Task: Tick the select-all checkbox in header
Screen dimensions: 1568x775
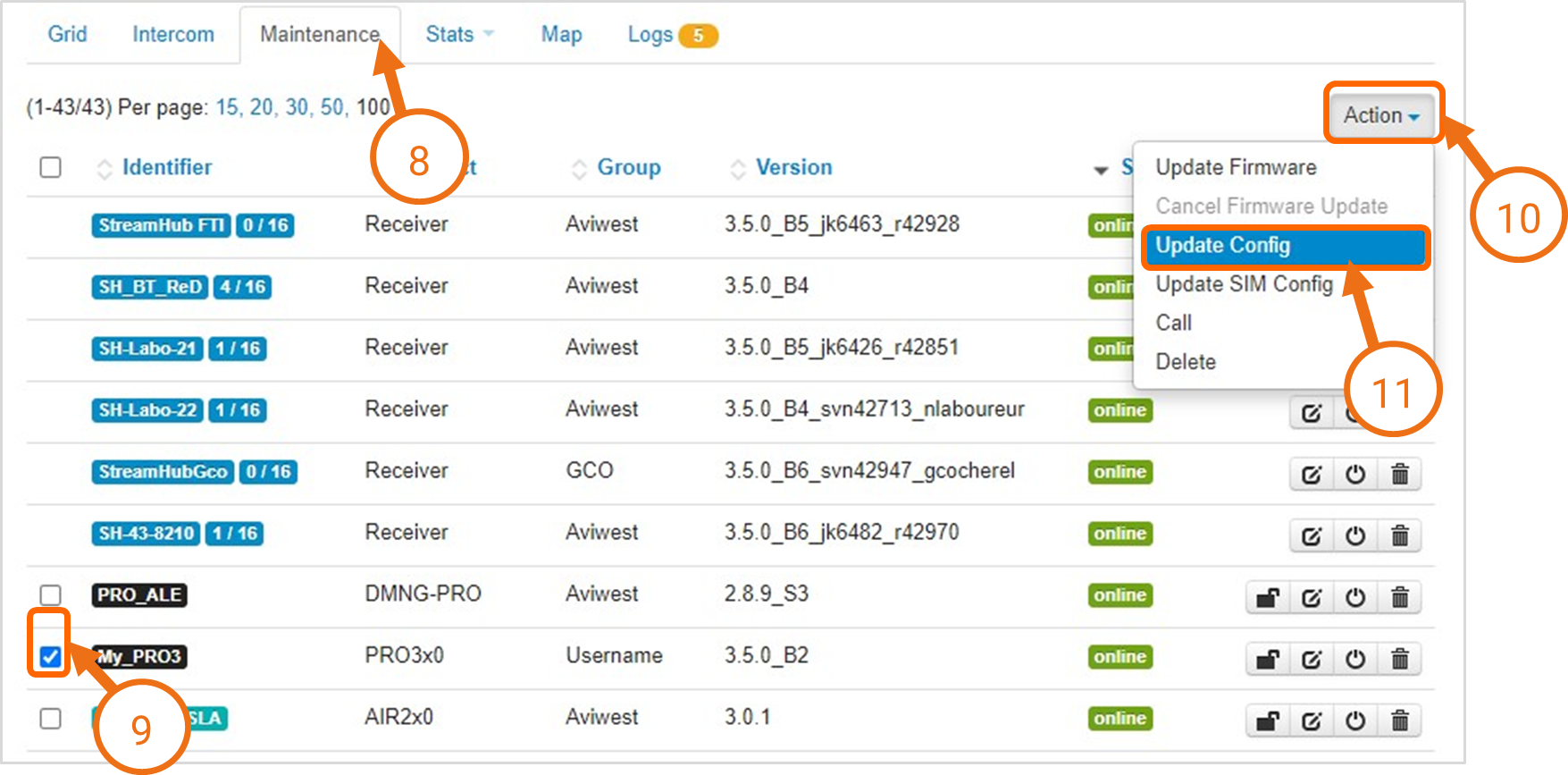Action: [x=51, y=168]
